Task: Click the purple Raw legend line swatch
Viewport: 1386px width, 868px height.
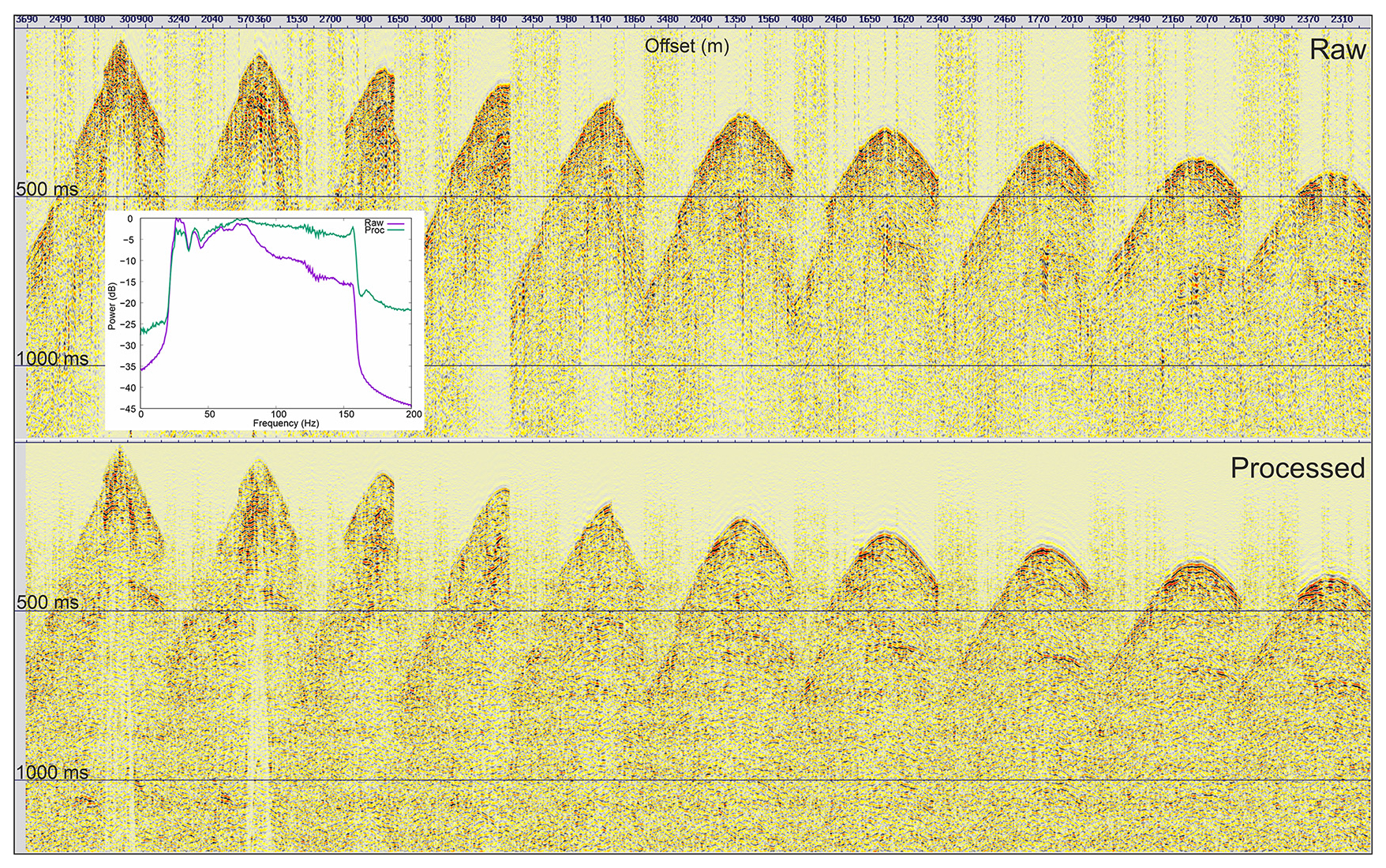Action: pos(398,223)
